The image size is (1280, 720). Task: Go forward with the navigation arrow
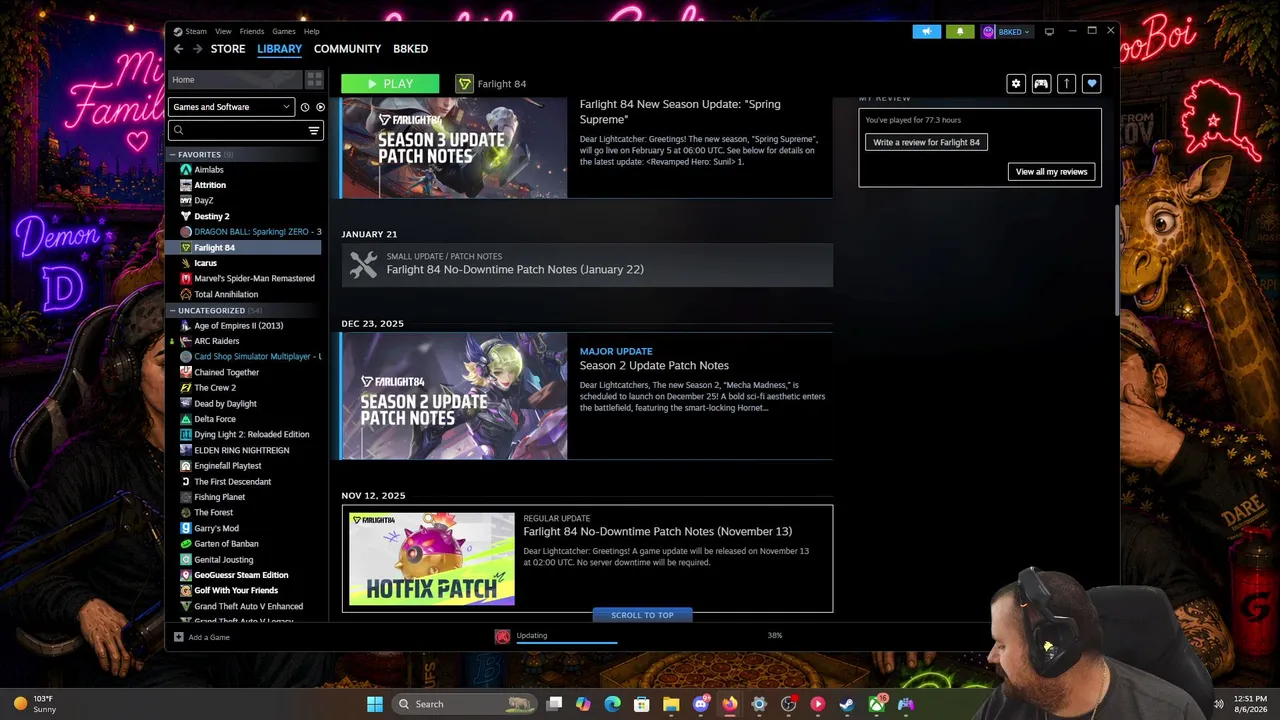click(197, 49)
